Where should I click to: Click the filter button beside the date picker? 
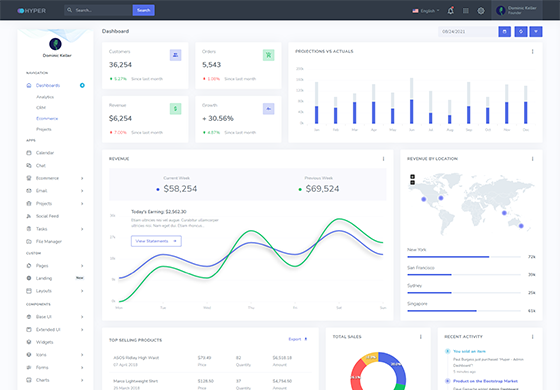click(536, 31)
